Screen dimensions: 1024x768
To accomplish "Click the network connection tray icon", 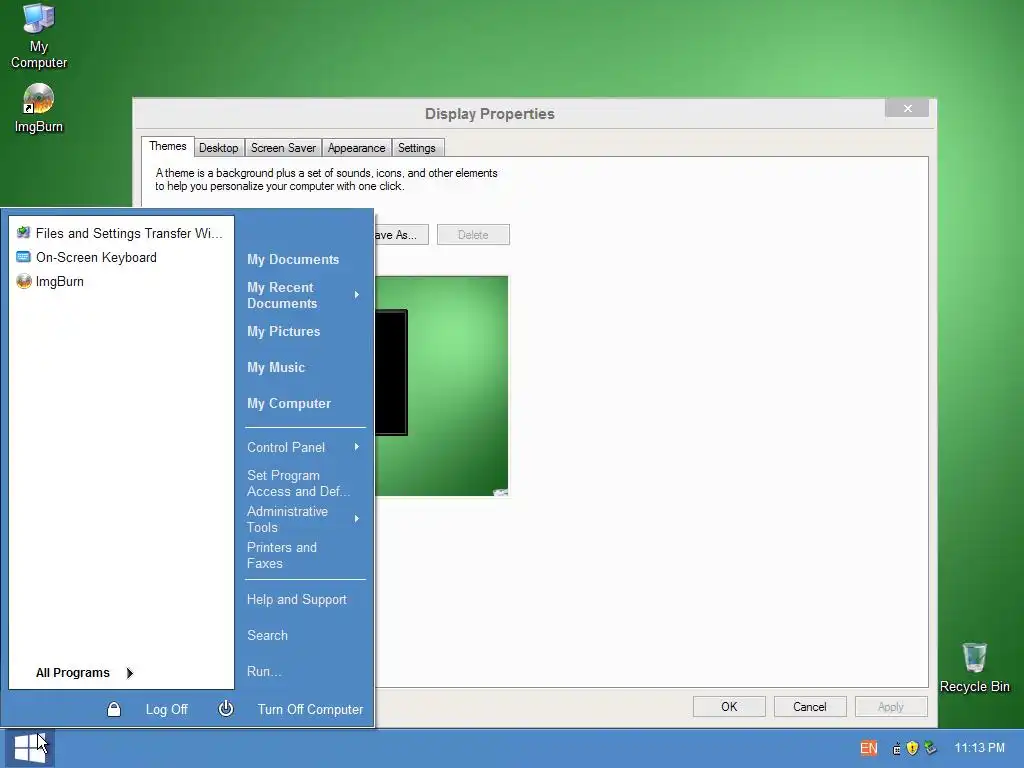I will pos(897,748).
